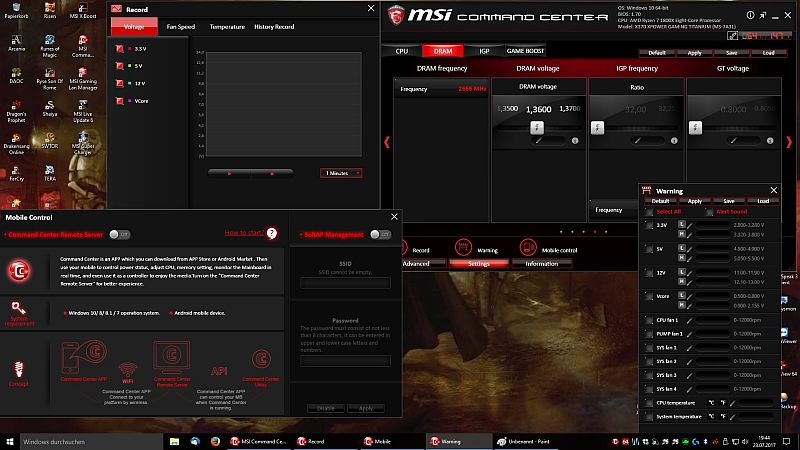Click the System requirement key icon
The width and height of the screenshot is (800, 450).
tap(18, 308)
